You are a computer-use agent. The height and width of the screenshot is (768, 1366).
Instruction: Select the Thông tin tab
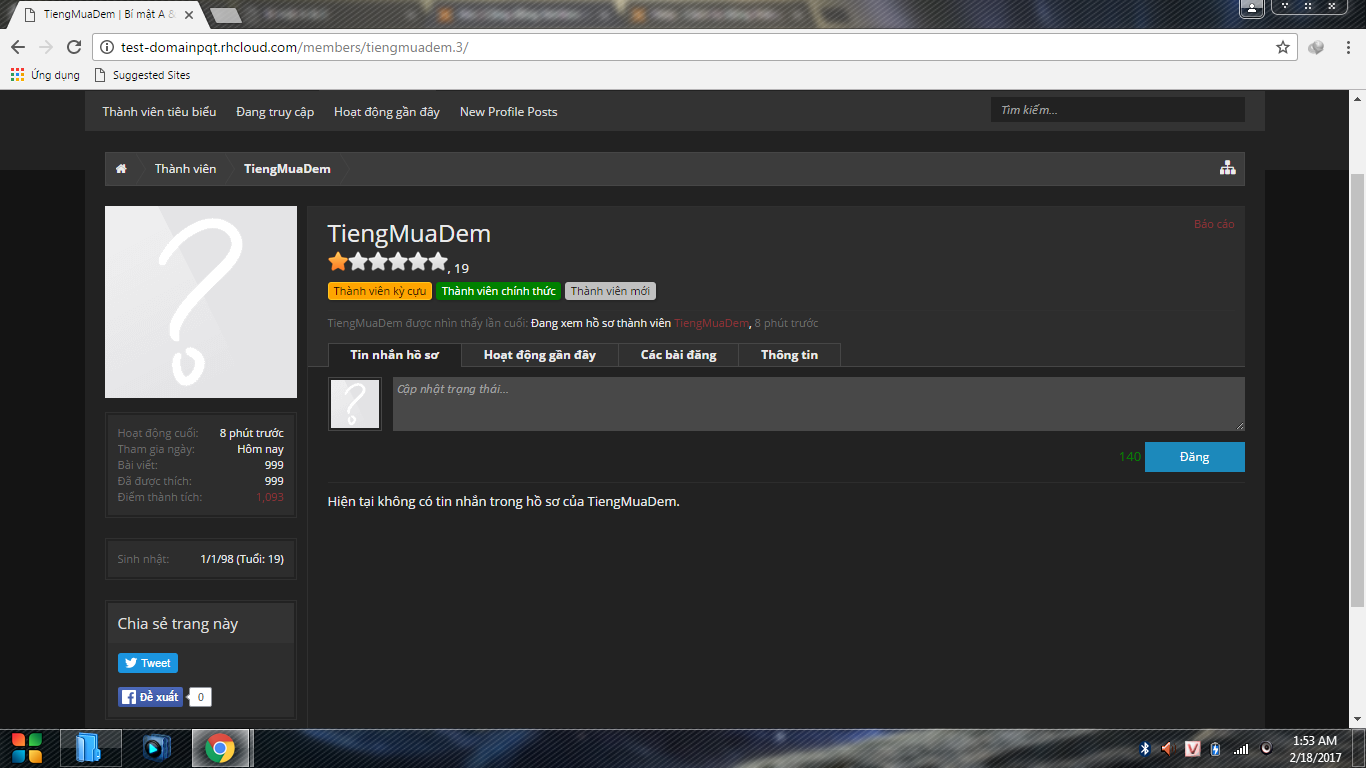(x=789, y=355)
